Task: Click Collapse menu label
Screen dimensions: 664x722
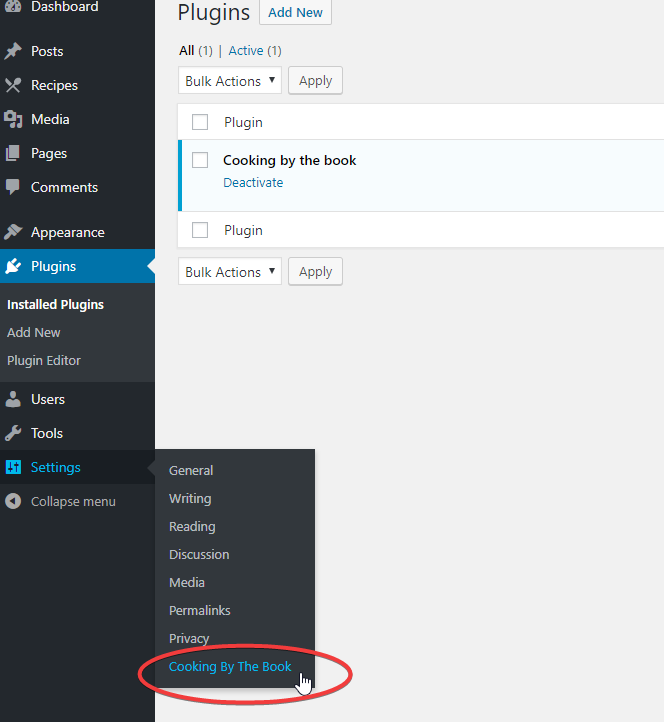Action: (73, 501)
